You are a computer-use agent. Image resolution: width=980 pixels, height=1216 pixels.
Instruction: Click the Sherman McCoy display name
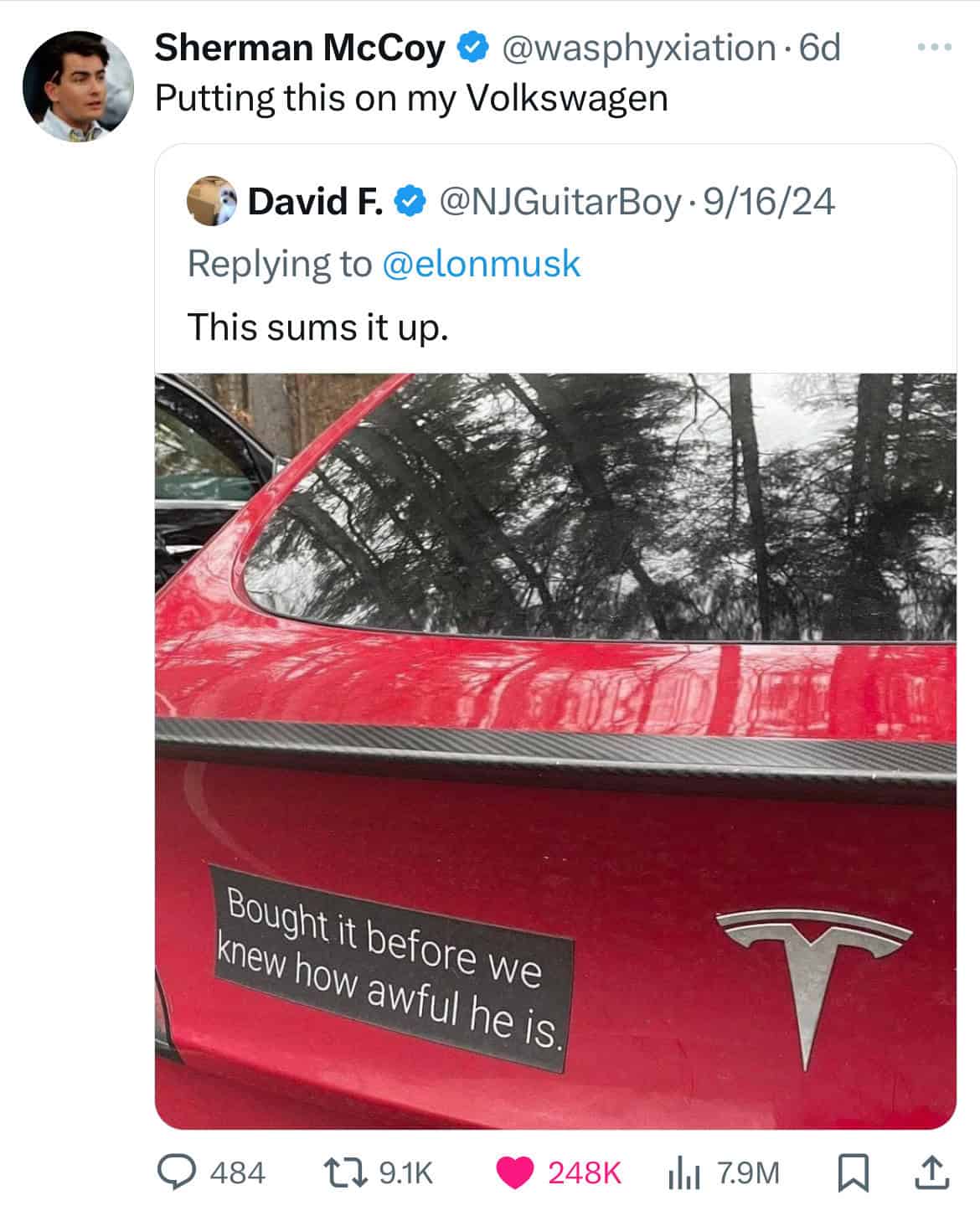(300, 49)
